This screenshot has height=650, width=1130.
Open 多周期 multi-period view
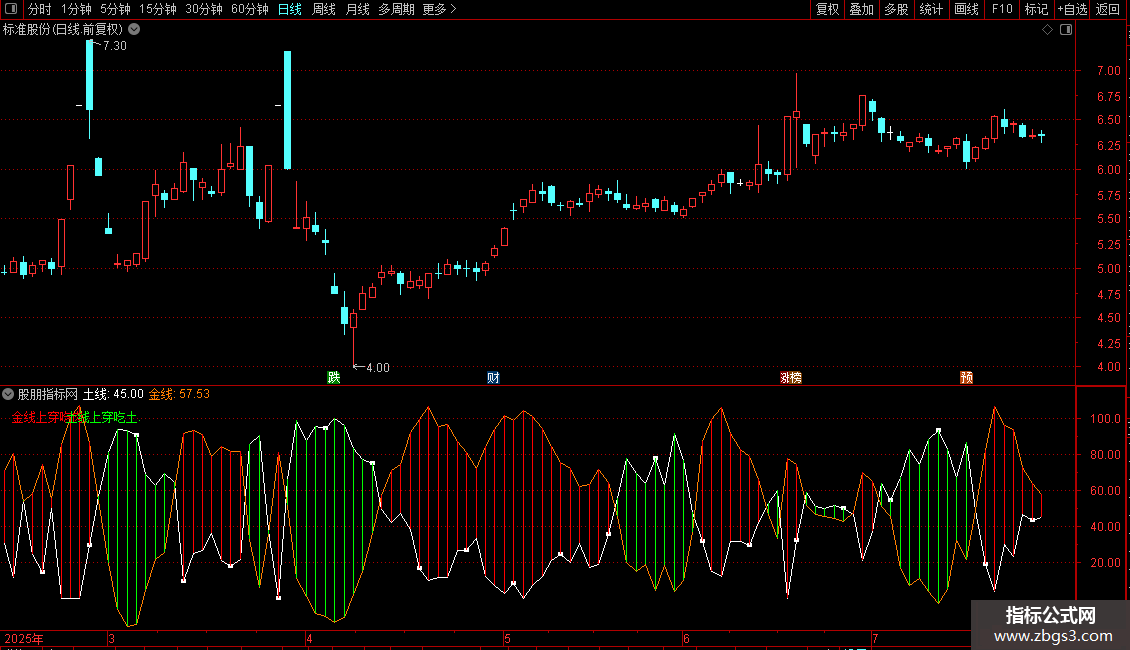(396, 9)
